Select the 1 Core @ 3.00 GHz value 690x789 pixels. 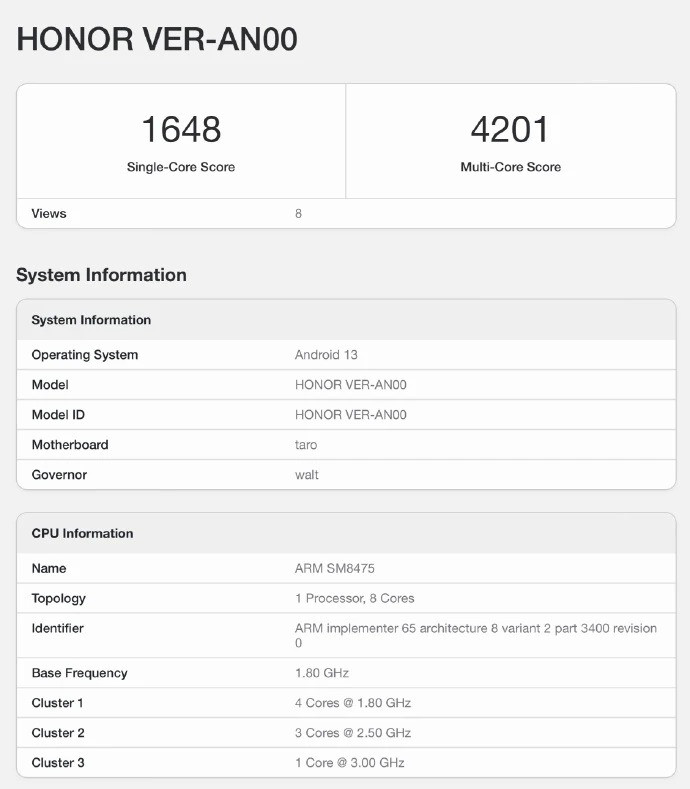point(350,763)
